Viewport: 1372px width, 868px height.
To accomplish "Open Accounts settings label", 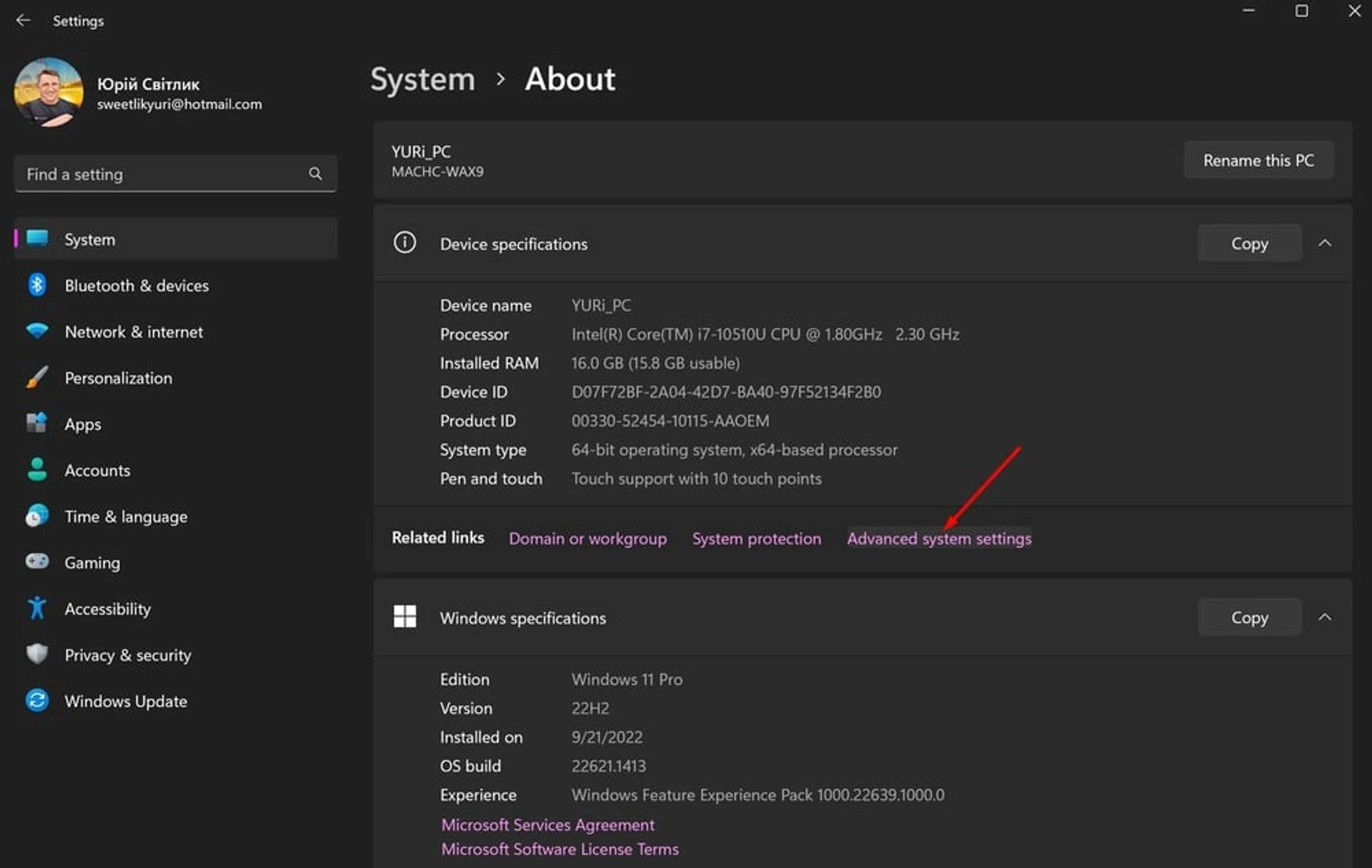I will click(97, 471).
